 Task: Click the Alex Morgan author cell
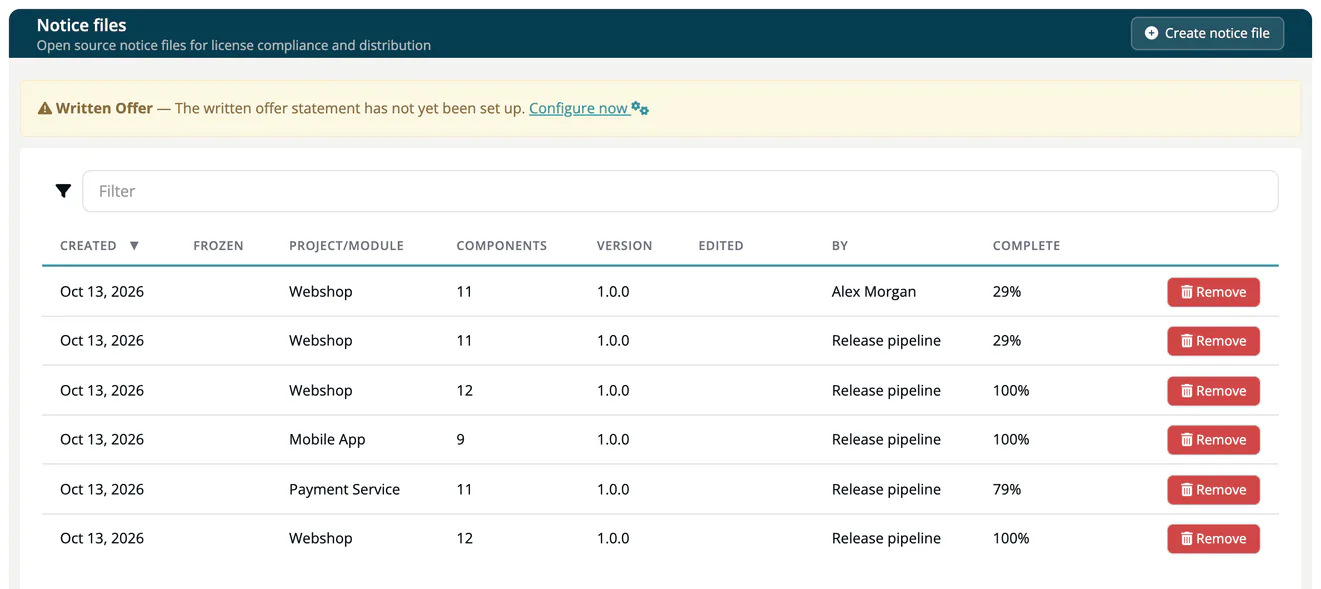874,291
